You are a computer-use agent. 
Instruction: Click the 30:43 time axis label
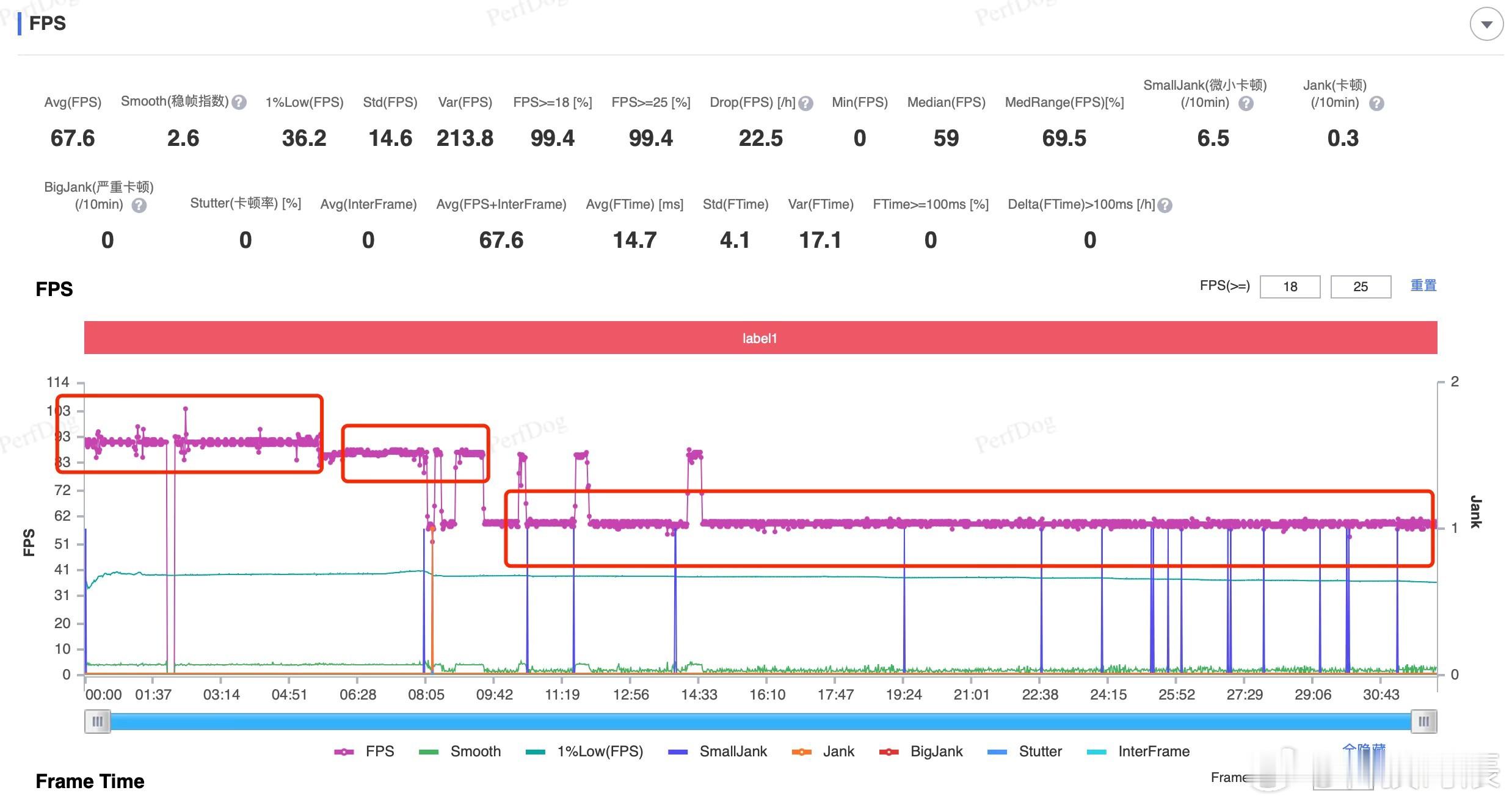click(x=1381, y=695)
